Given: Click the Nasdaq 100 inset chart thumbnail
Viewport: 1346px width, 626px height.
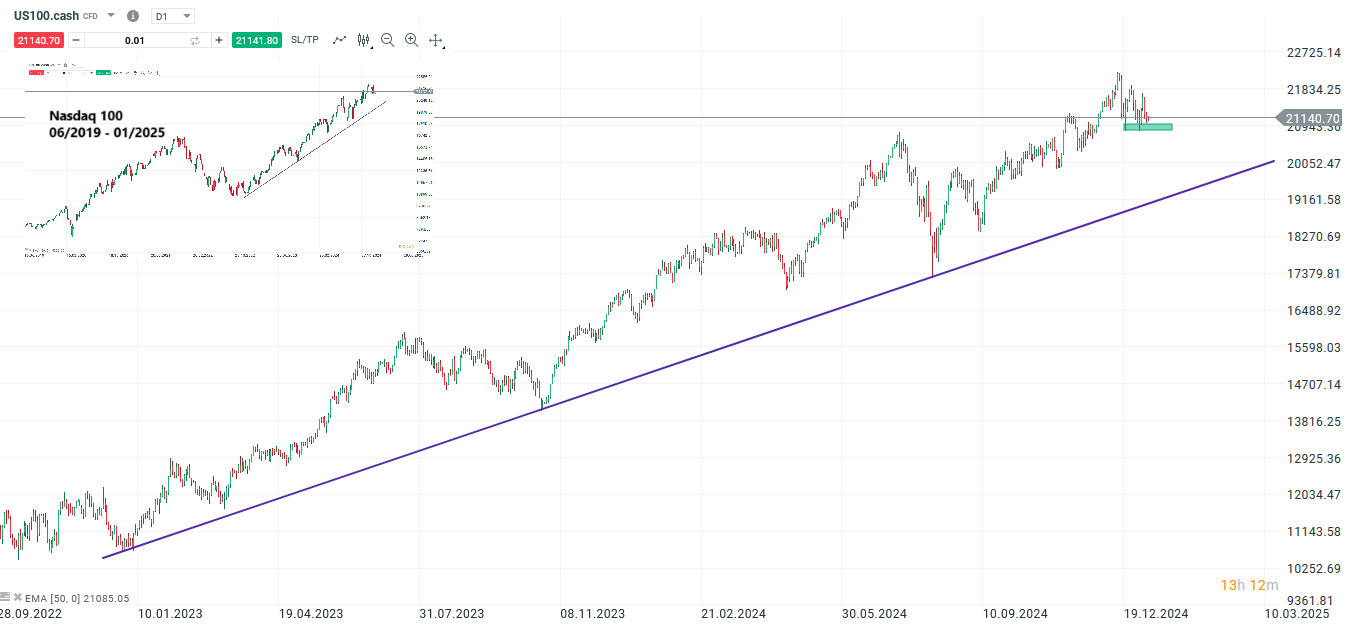Looking at the screenshot, I should [228, 160].
